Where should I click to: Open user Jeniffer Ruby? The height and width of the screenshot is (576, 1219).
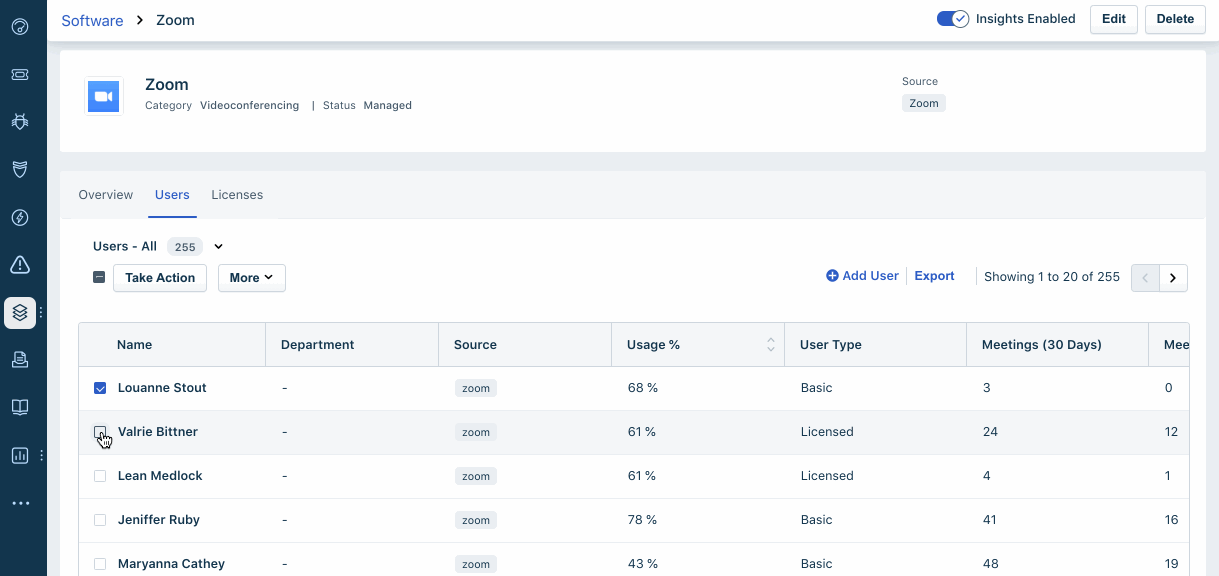coord(159,520)
